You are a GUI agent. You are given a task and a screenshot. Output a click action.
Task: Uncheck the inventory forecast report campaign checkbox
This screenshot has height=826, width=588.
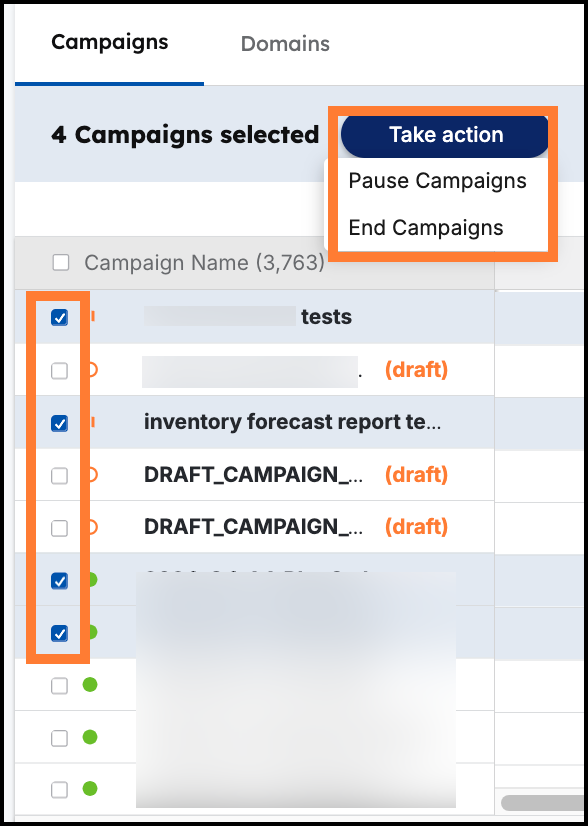(x=59, y=423)
